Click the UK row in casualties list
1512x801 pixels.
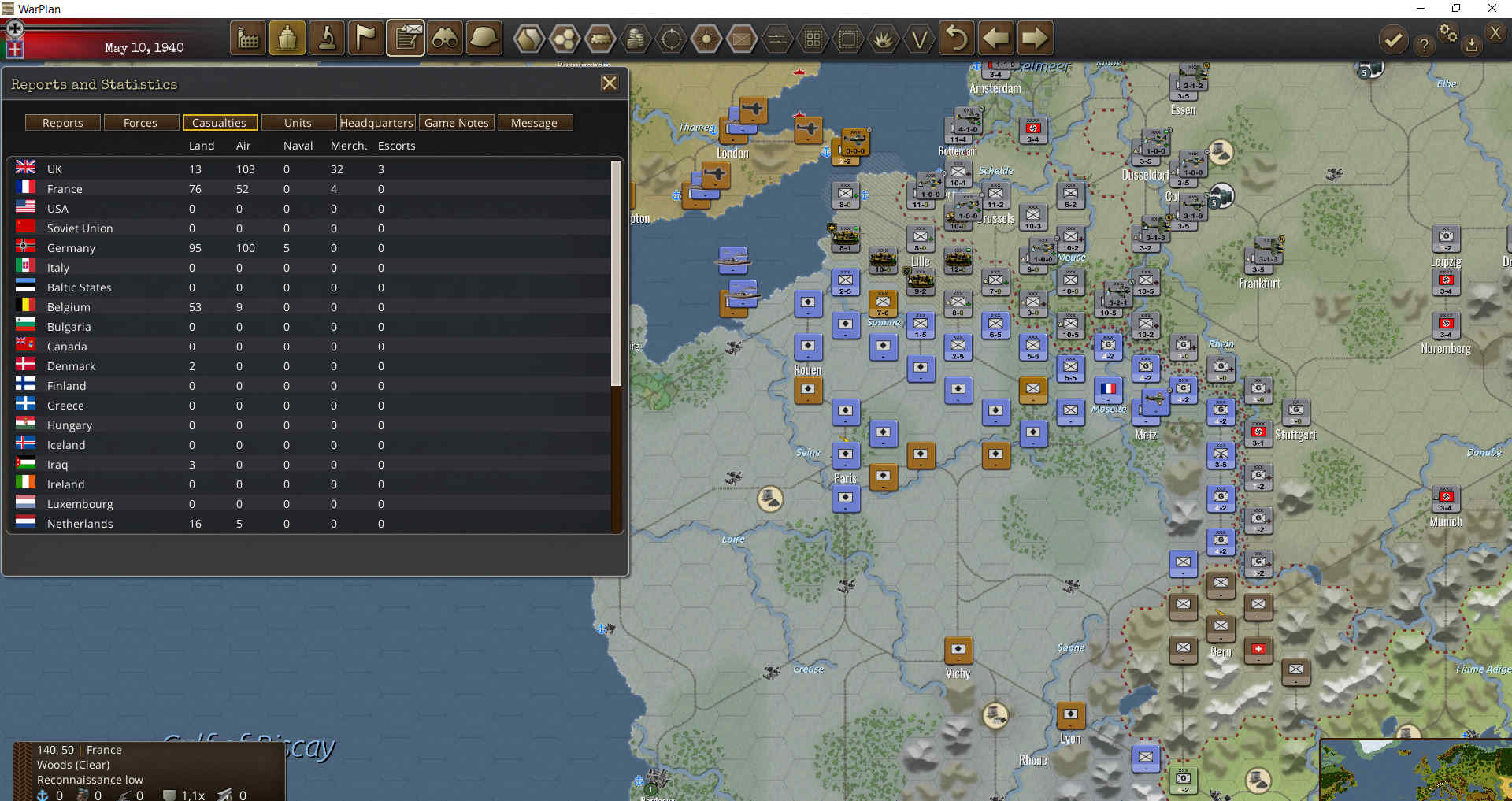pos(312,169)
